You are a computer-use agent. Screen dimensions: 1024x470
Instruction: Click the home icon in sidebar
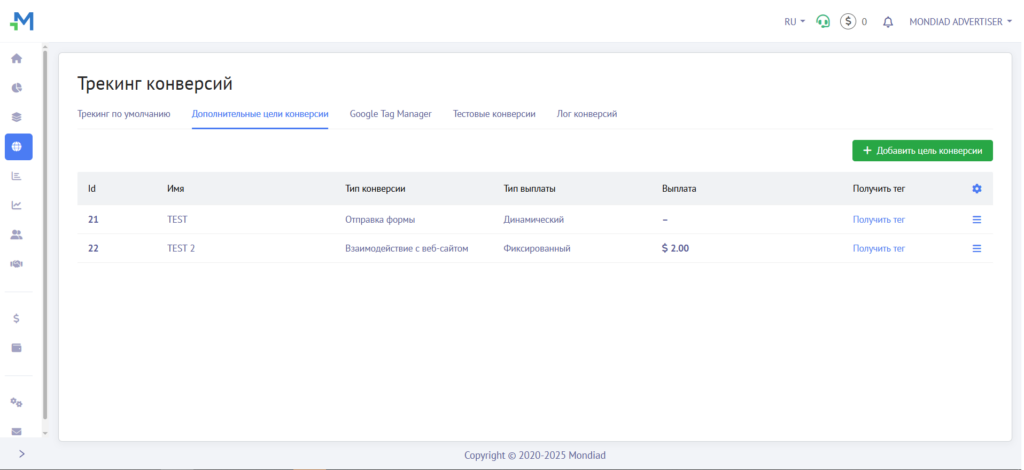[17, 58]
